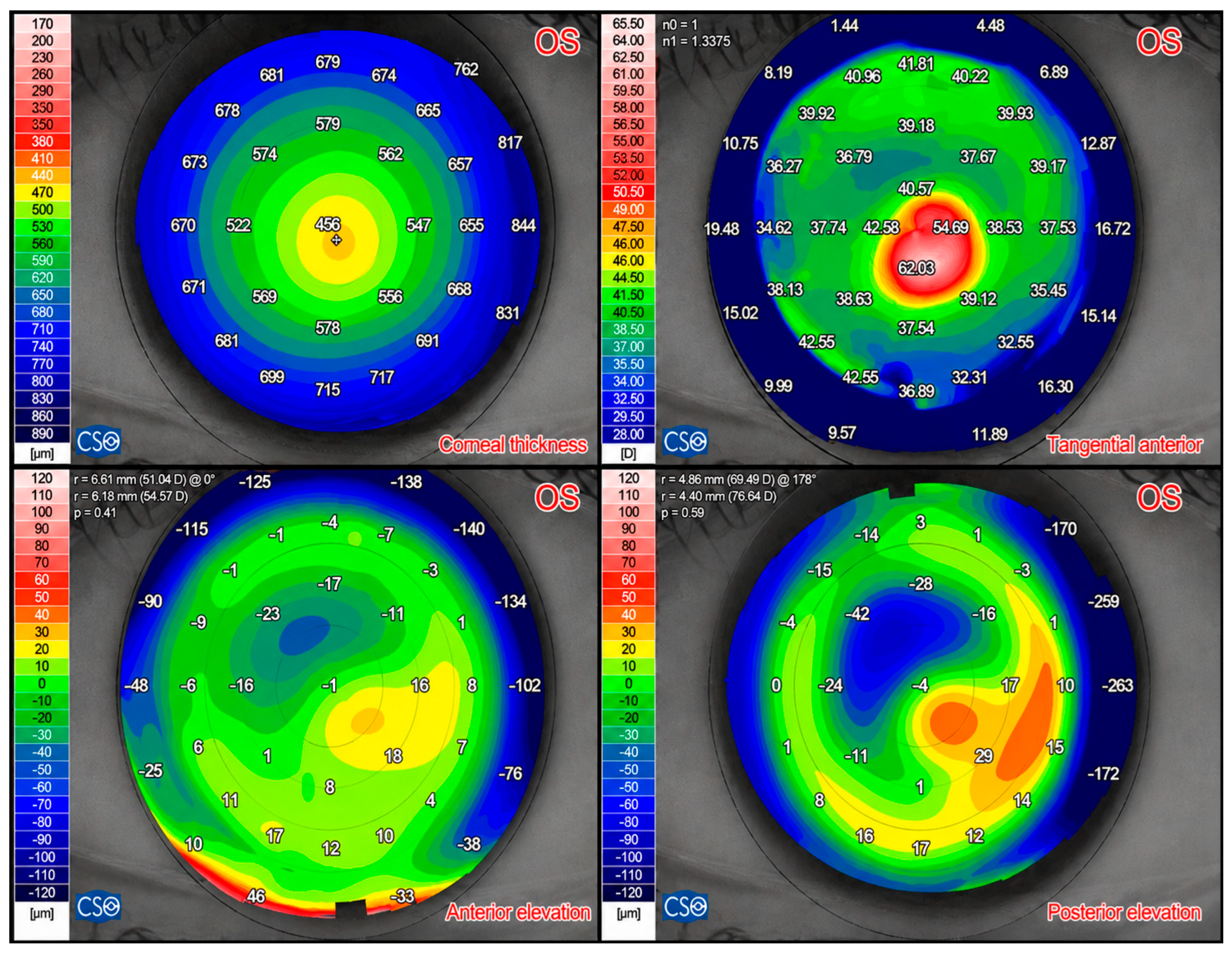This screenshot has width=1232, height=953.
Task: Click the [D] unit label under diopter scale
Action: [x=628, y=453]
